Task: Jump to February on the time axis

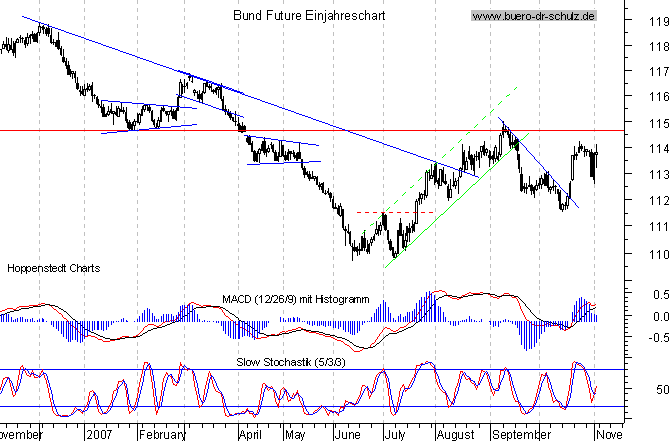Action: (x=162, y=435)
